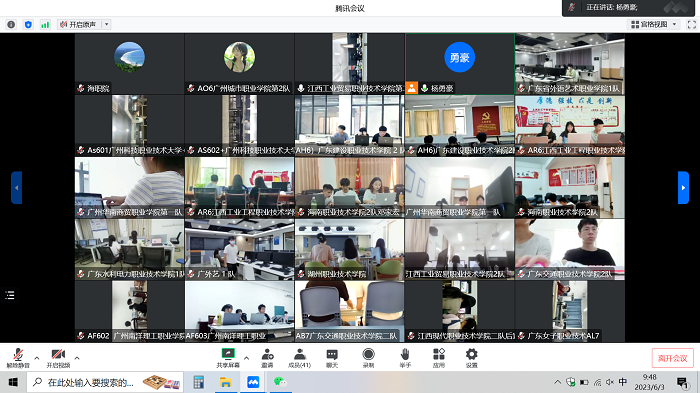Unmute the microphone
Image resolution: width=700 pixels, height=393 pixels.
(x=18, y=358)
